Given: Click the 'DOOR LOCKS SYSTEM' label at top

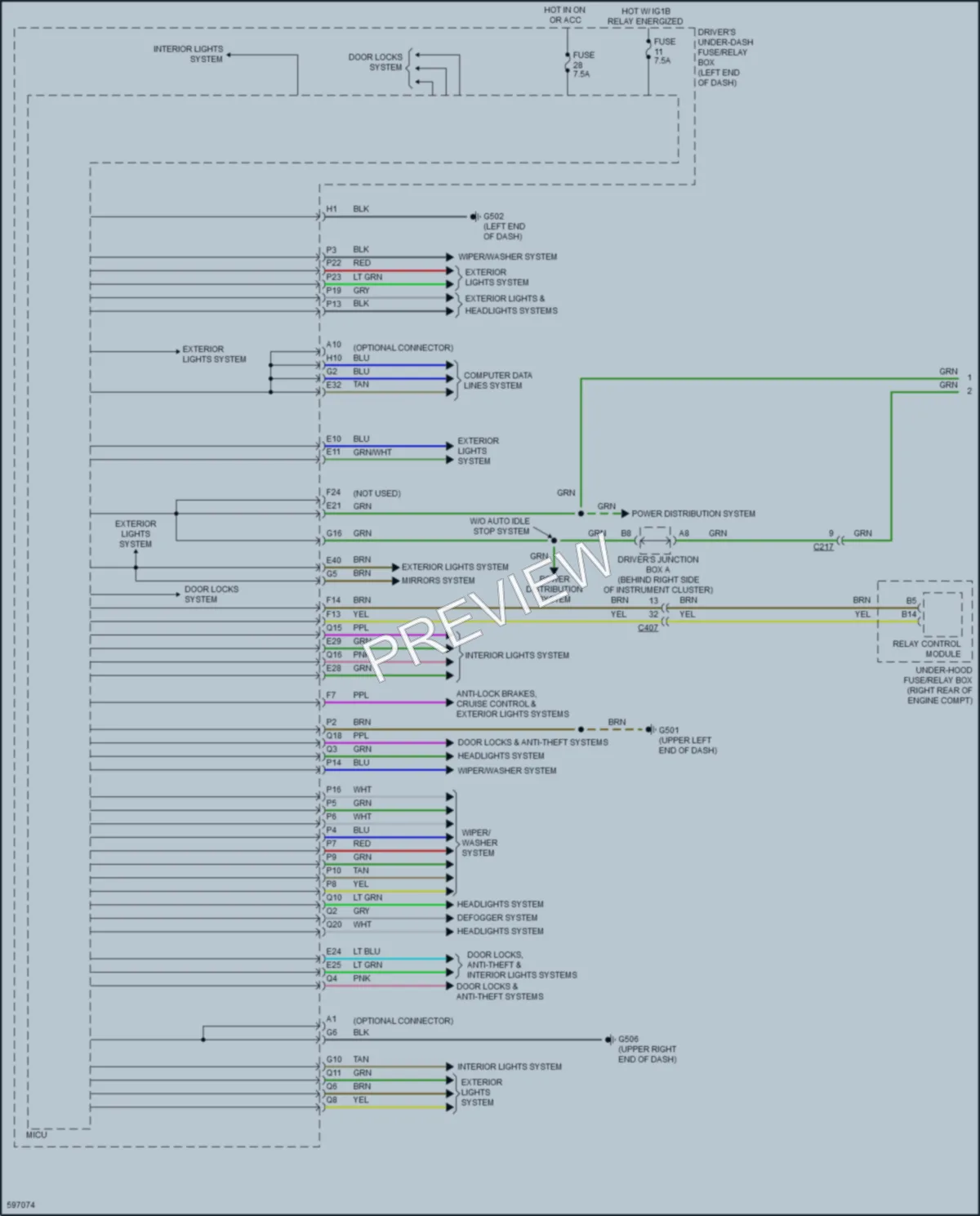Looking at the screenshot, I should click(x=376, y=62).
